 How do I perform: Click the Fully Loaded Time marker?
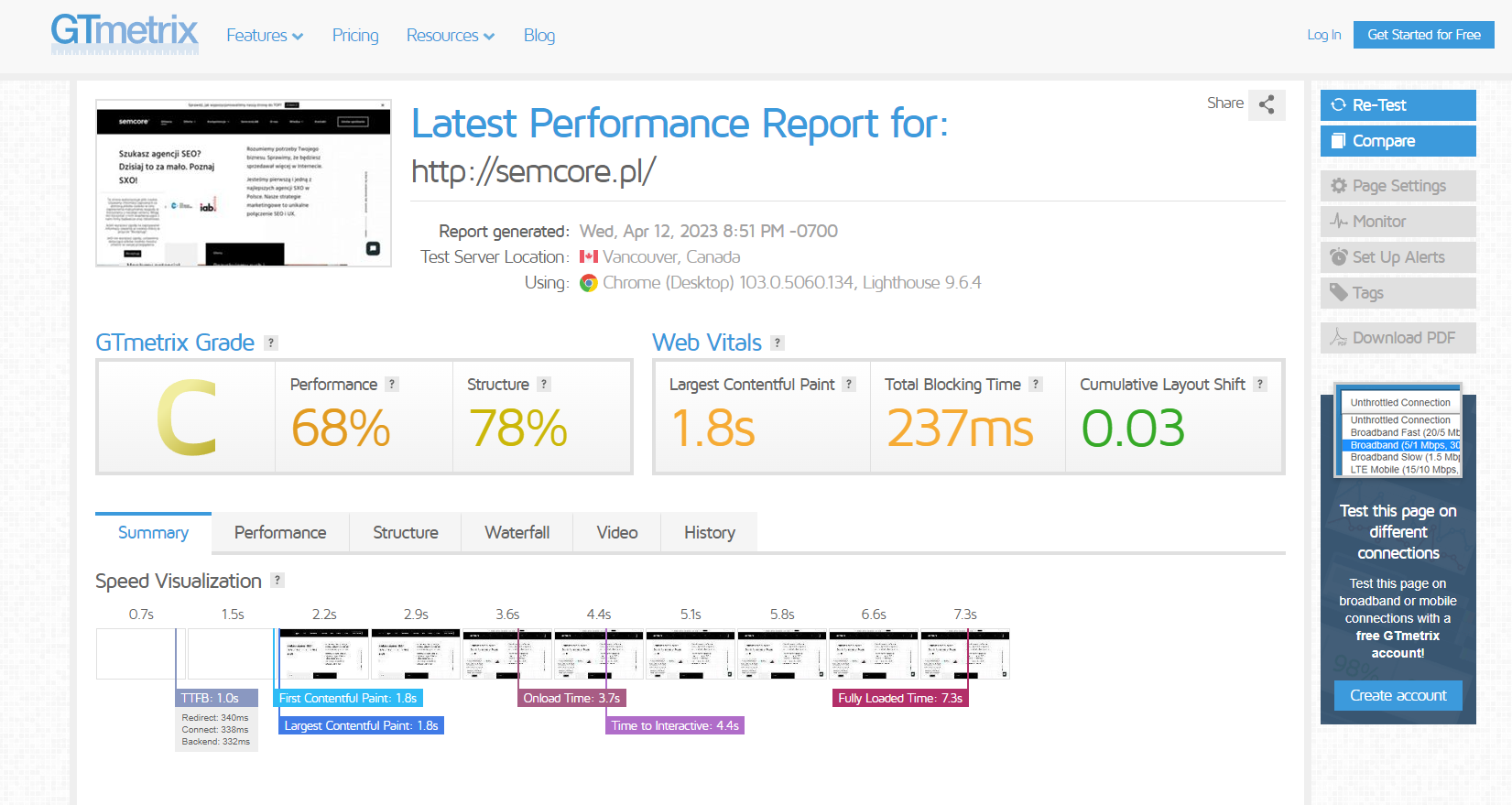(x=900, y=698)
